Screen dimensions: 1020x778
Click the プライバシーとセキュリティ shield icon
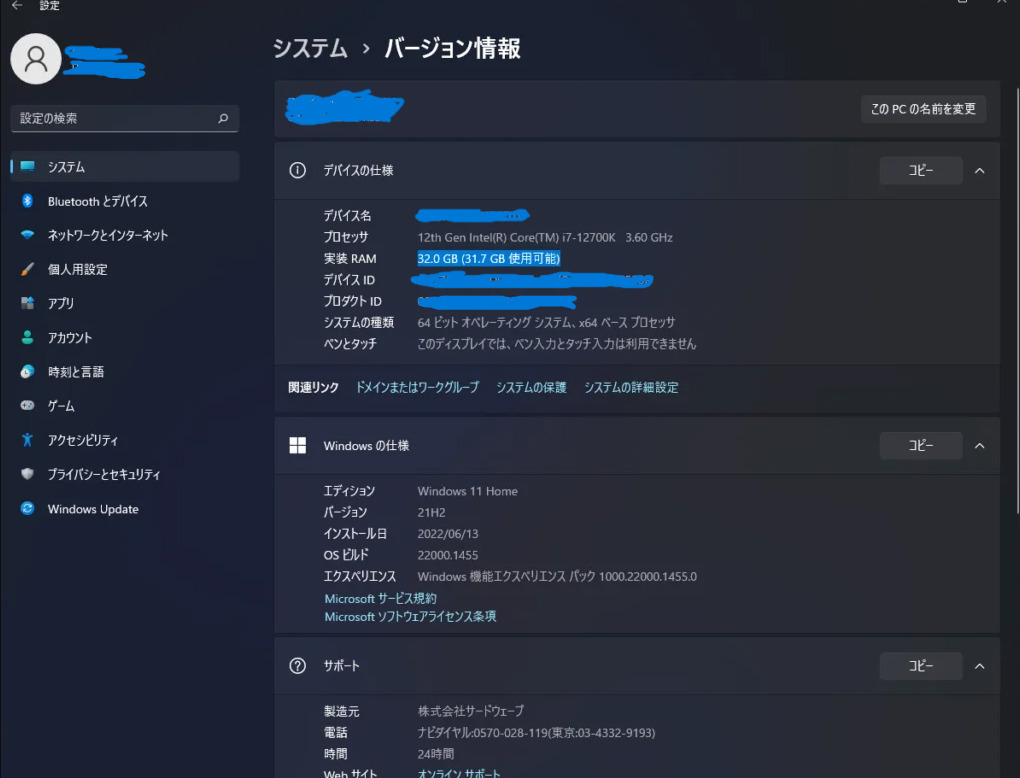(x=27, y=474)
